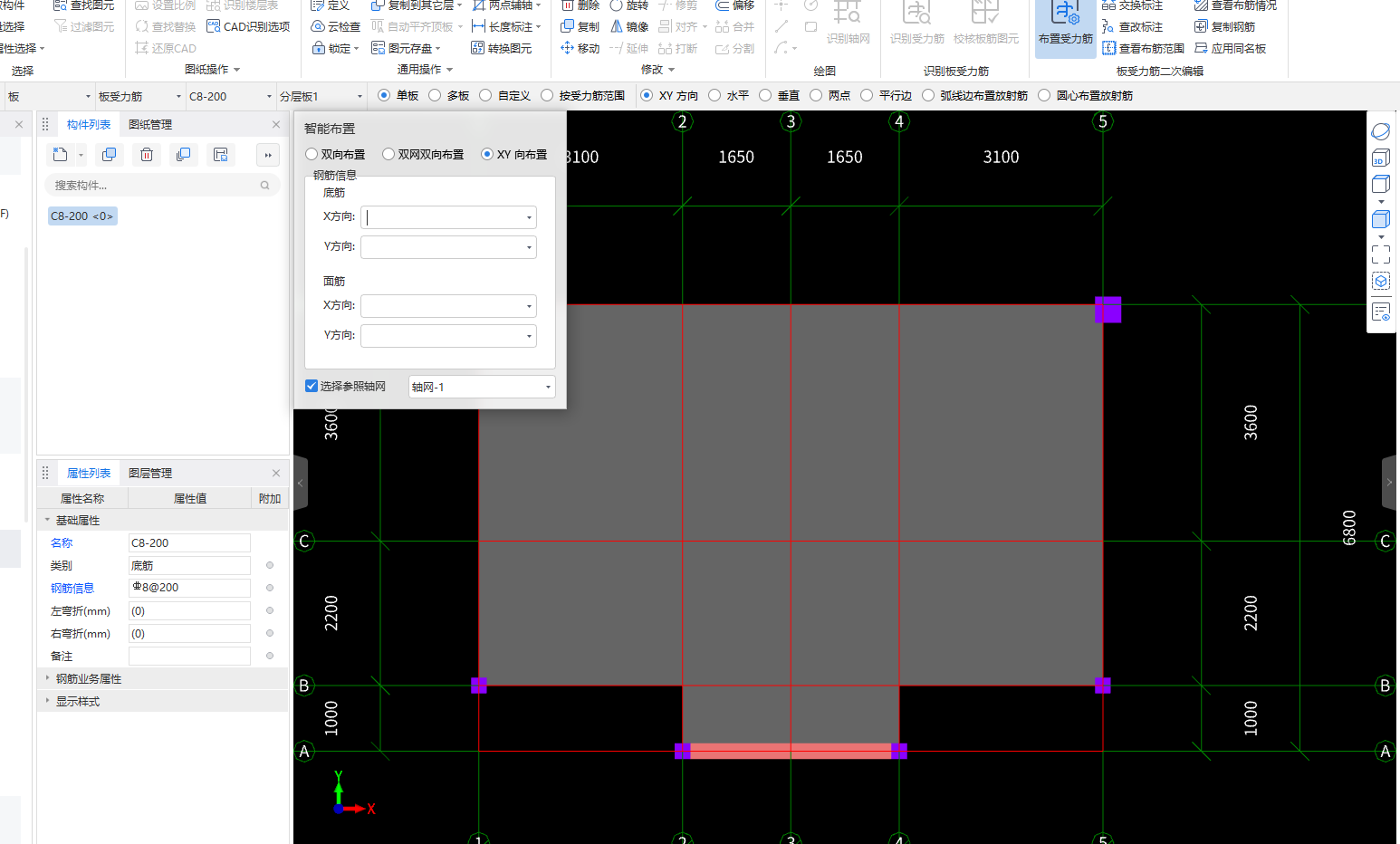1400x844 pixels.
Task: Click the save component archive icon
Action: pos(221,155)
